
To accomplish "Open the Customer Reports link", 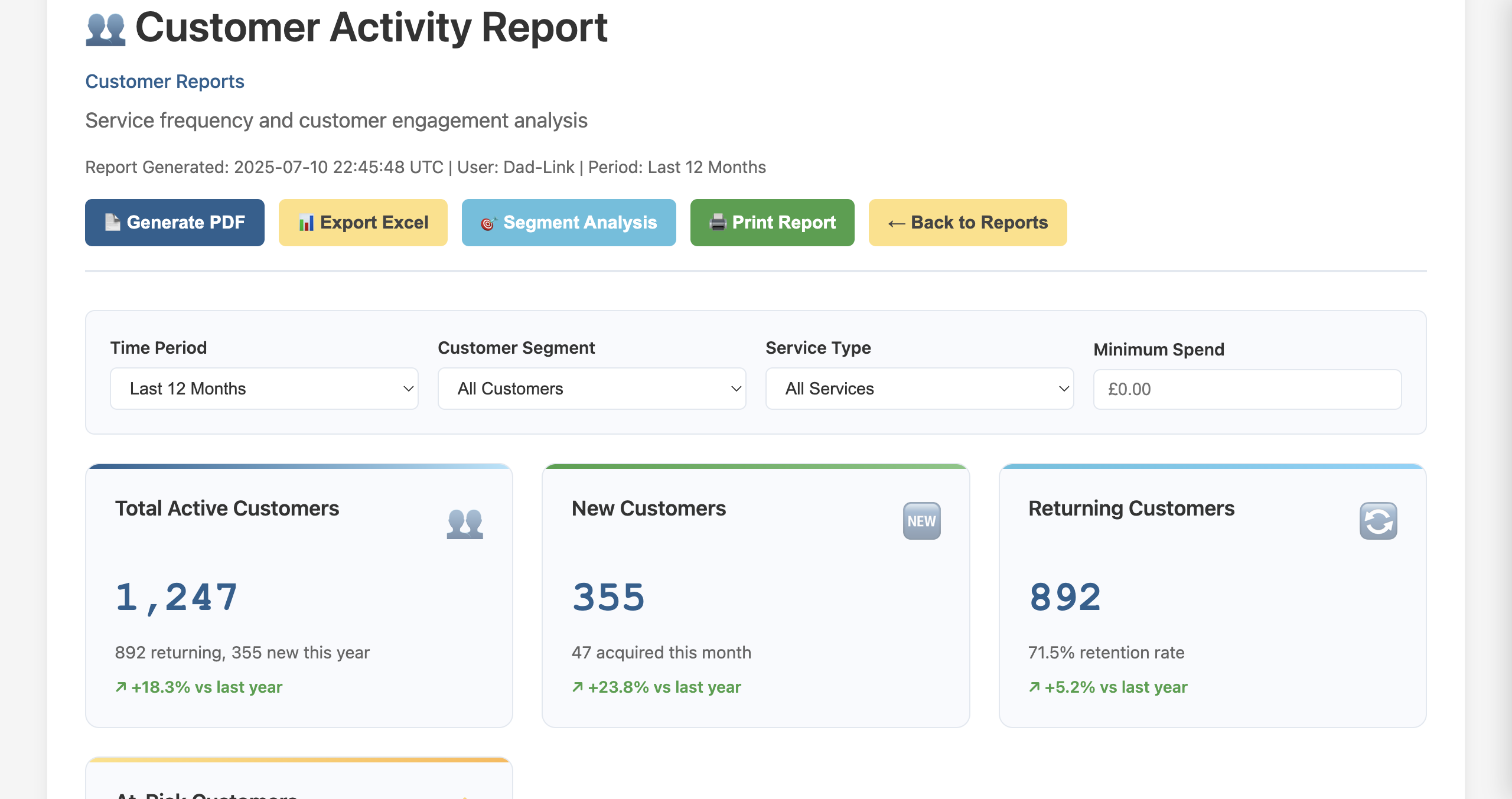I will (x=165, y=81).
